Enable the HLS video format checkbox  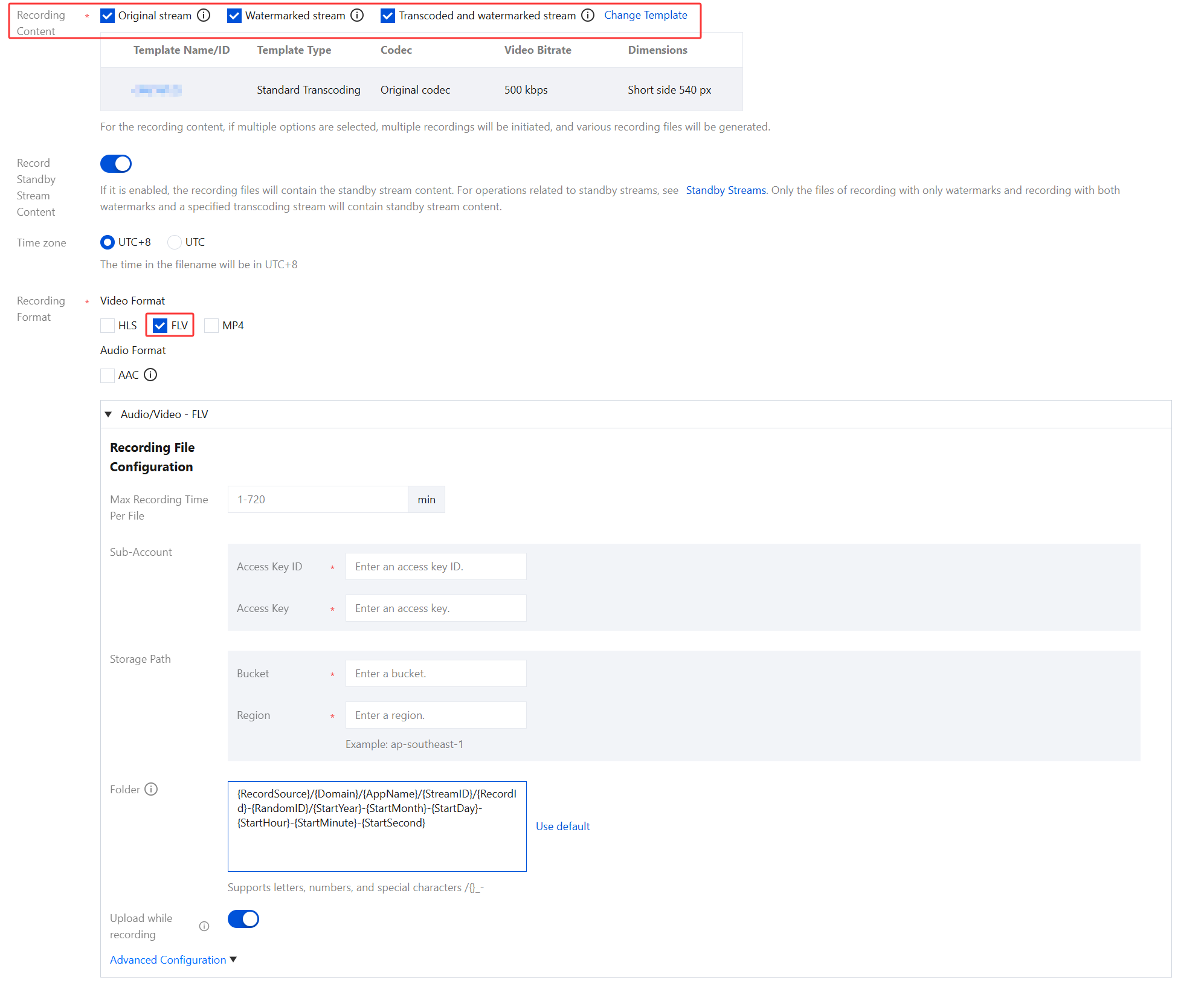point(108,326)
